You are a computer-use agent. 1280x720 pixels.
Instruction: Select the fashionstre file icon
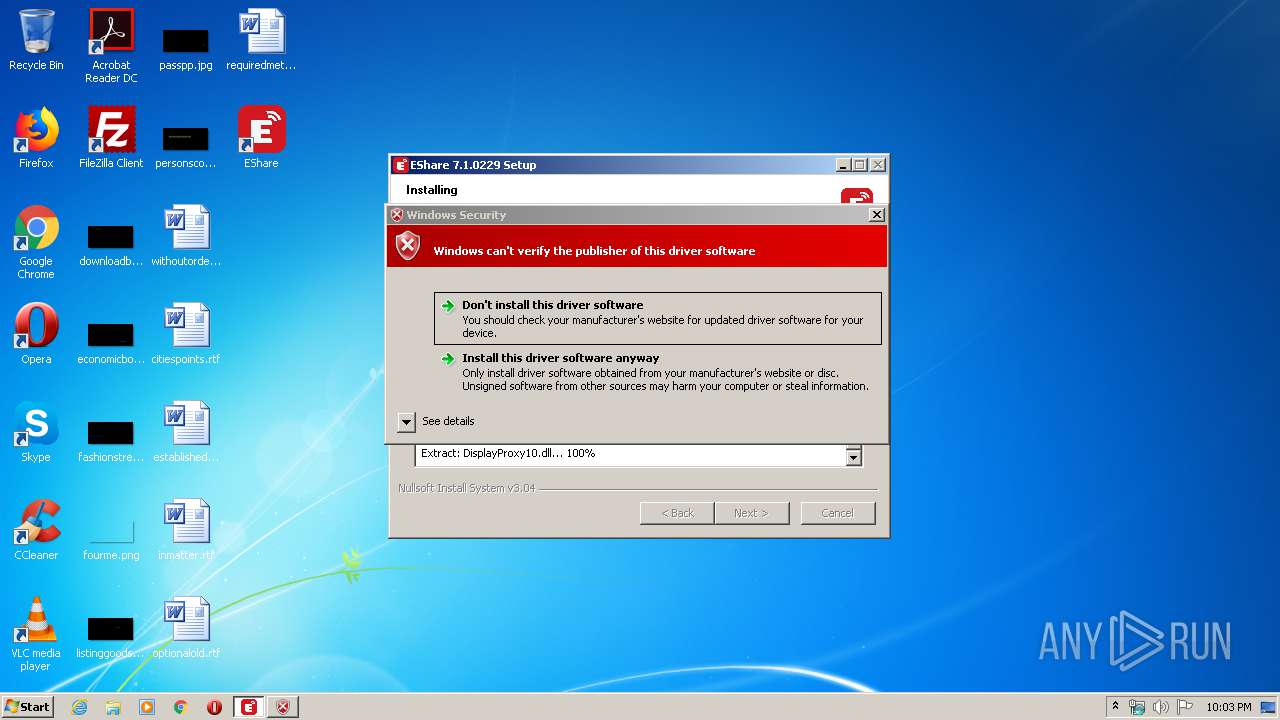(x=111, y=440)
